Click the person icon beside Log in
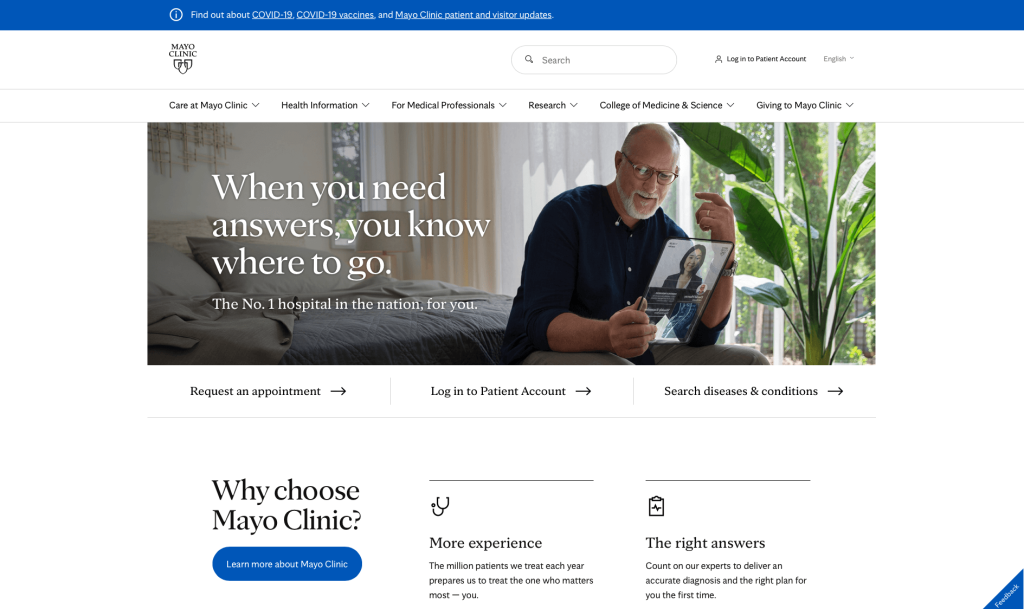Viewport: 1024px width, 609px height. point(718,59)
